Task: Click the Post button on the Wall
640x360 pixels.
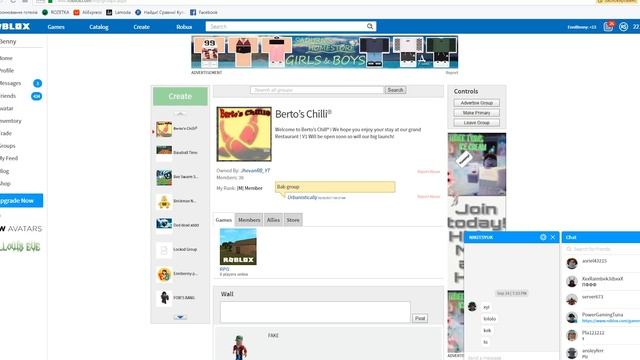Action: [420, 318]
